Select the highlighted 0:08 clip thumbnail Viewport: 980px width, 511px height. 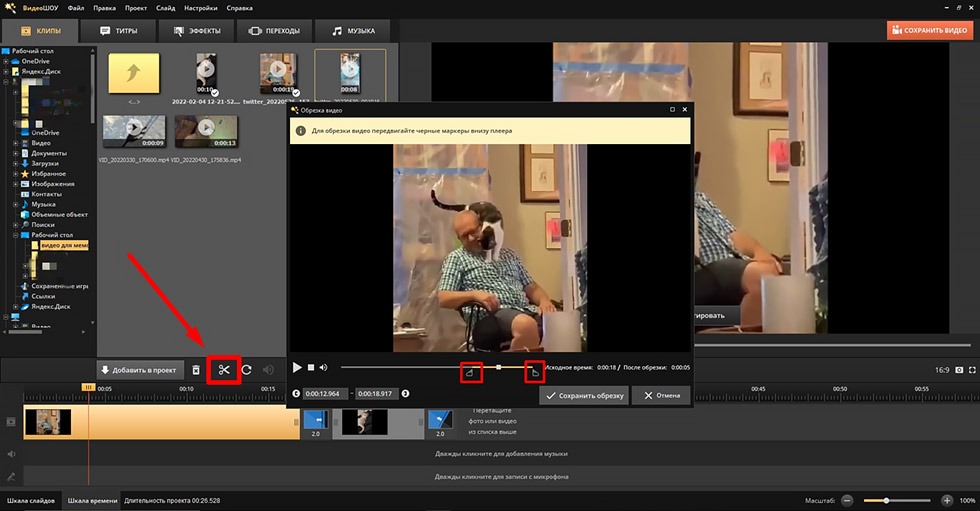point(350,73)
